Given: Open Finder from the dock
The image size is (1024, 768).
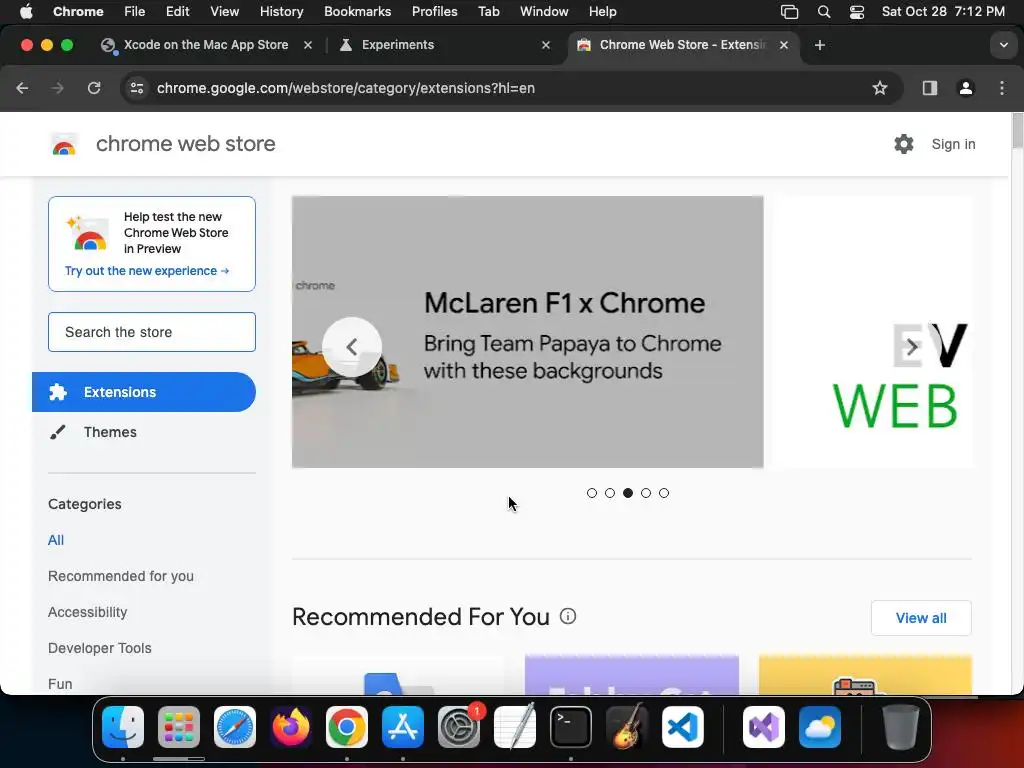Looking at the screenshot, I should [x=123, y=727].
